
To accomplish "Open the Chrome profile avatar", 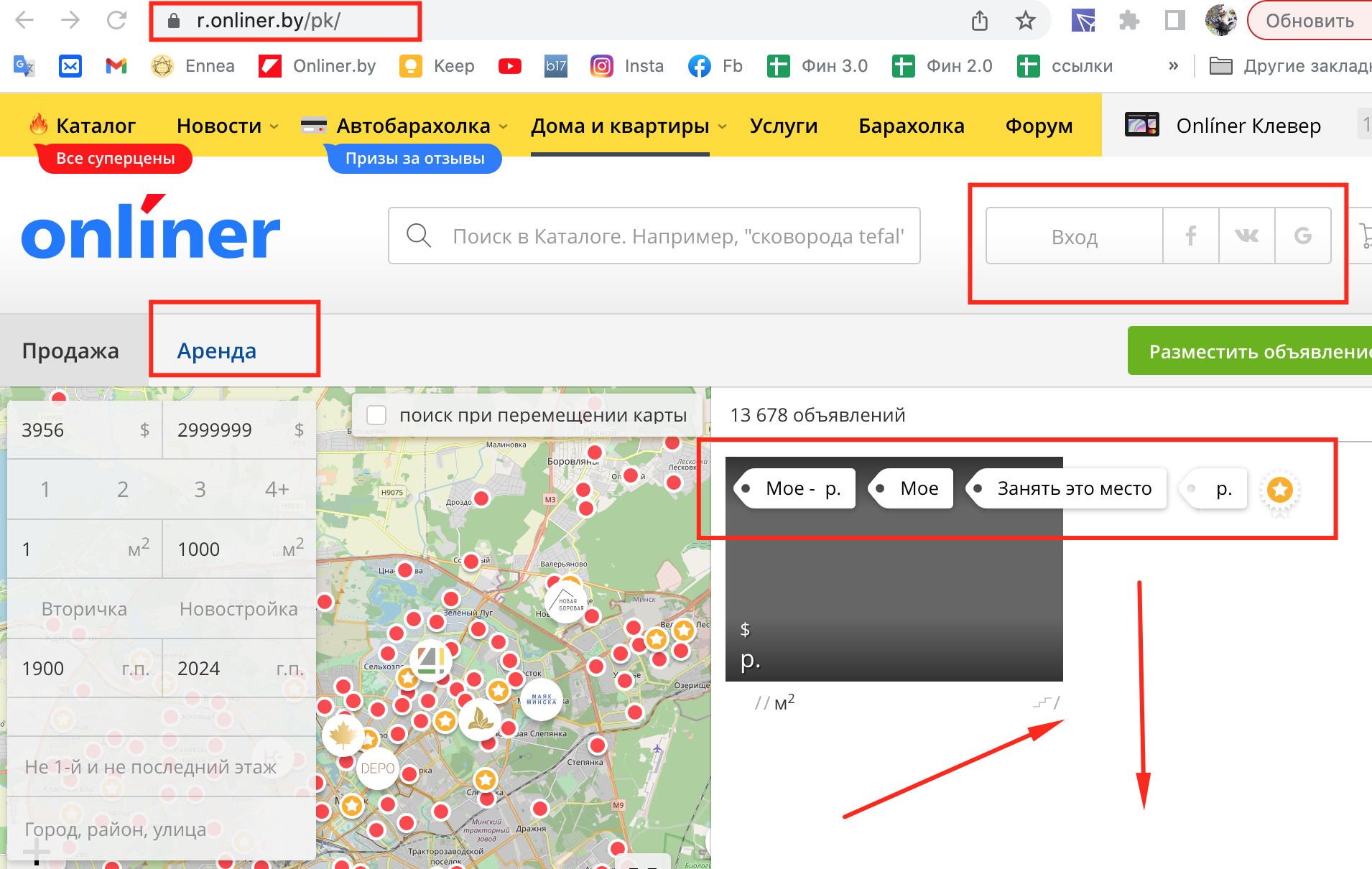I will coord(1220,20).
